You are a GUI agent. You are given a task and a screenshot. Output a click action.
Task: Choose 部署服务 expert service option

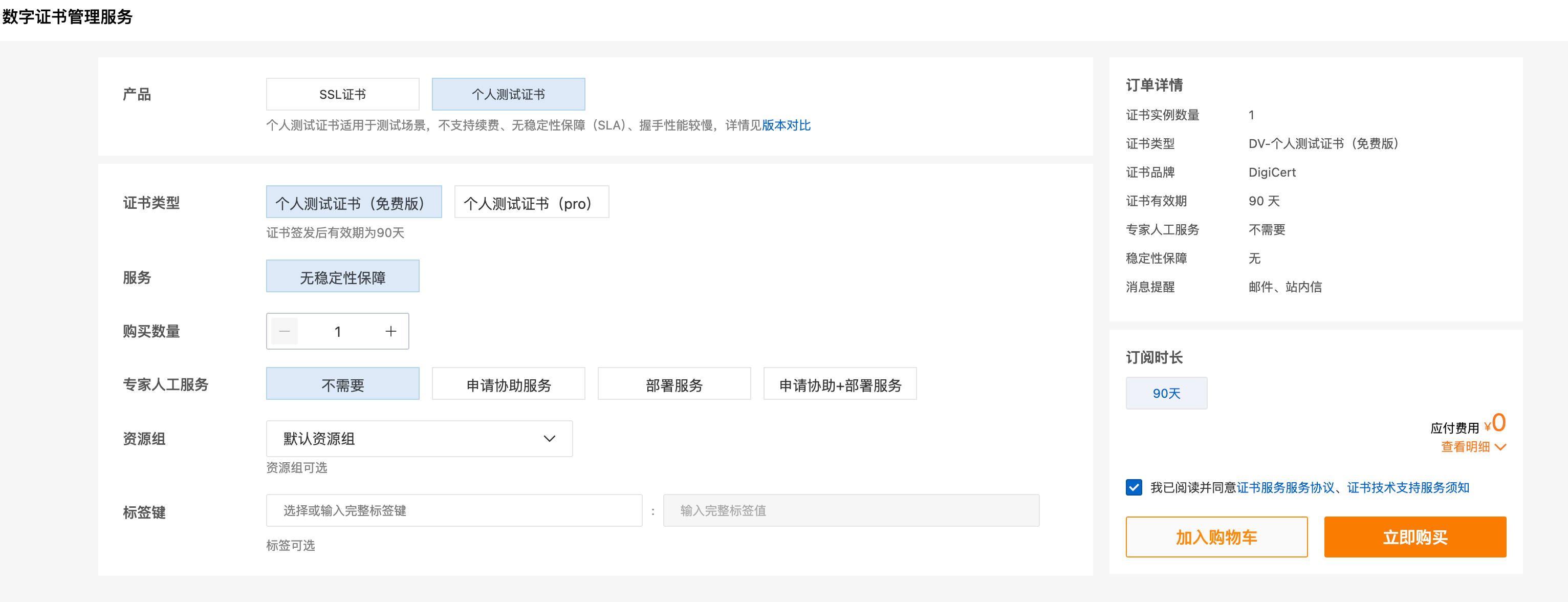674,384
